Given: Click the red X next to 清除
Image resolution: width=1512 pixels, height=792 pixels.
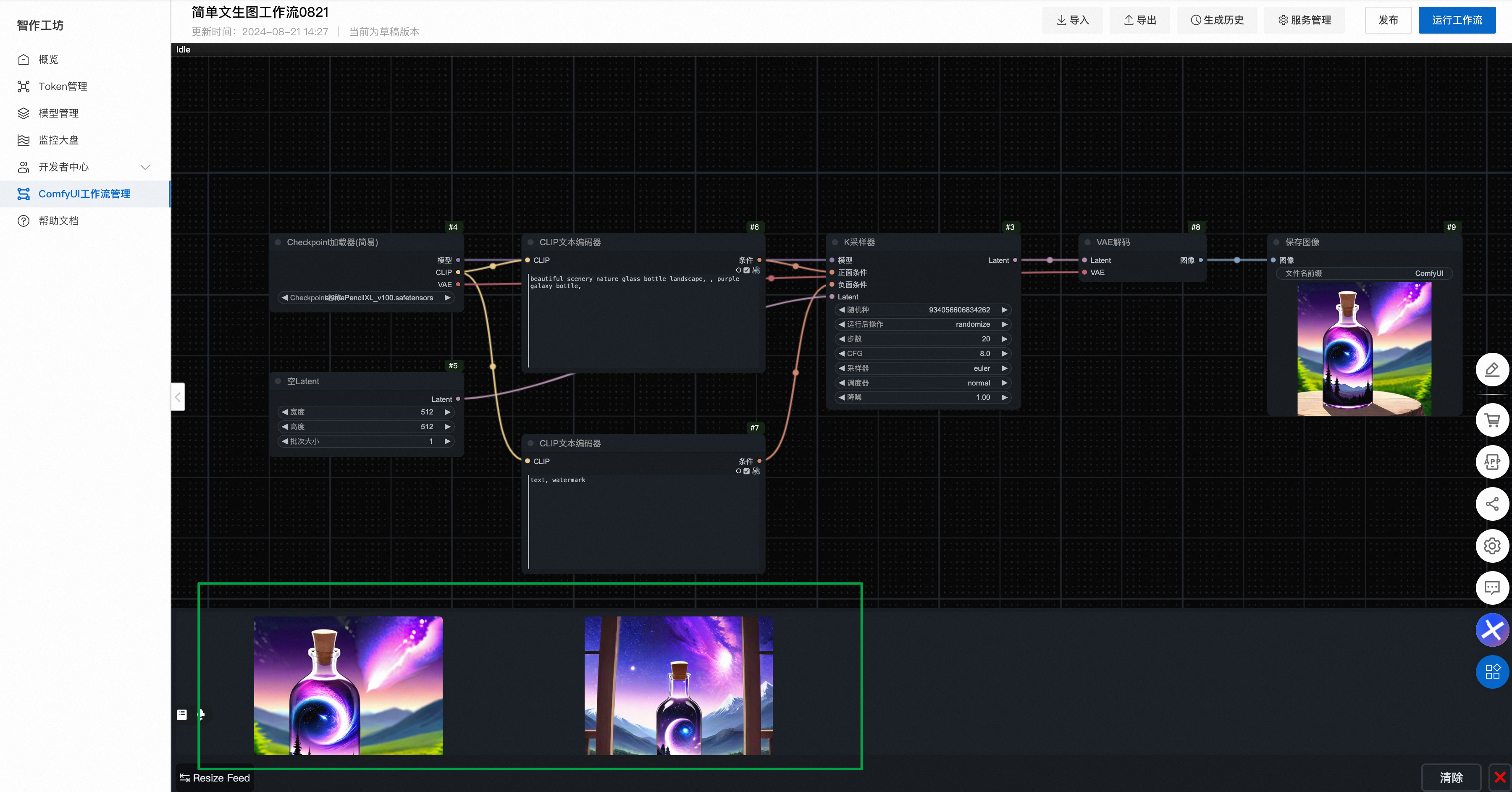Looking at the screenshot, I should point(1500,777).
